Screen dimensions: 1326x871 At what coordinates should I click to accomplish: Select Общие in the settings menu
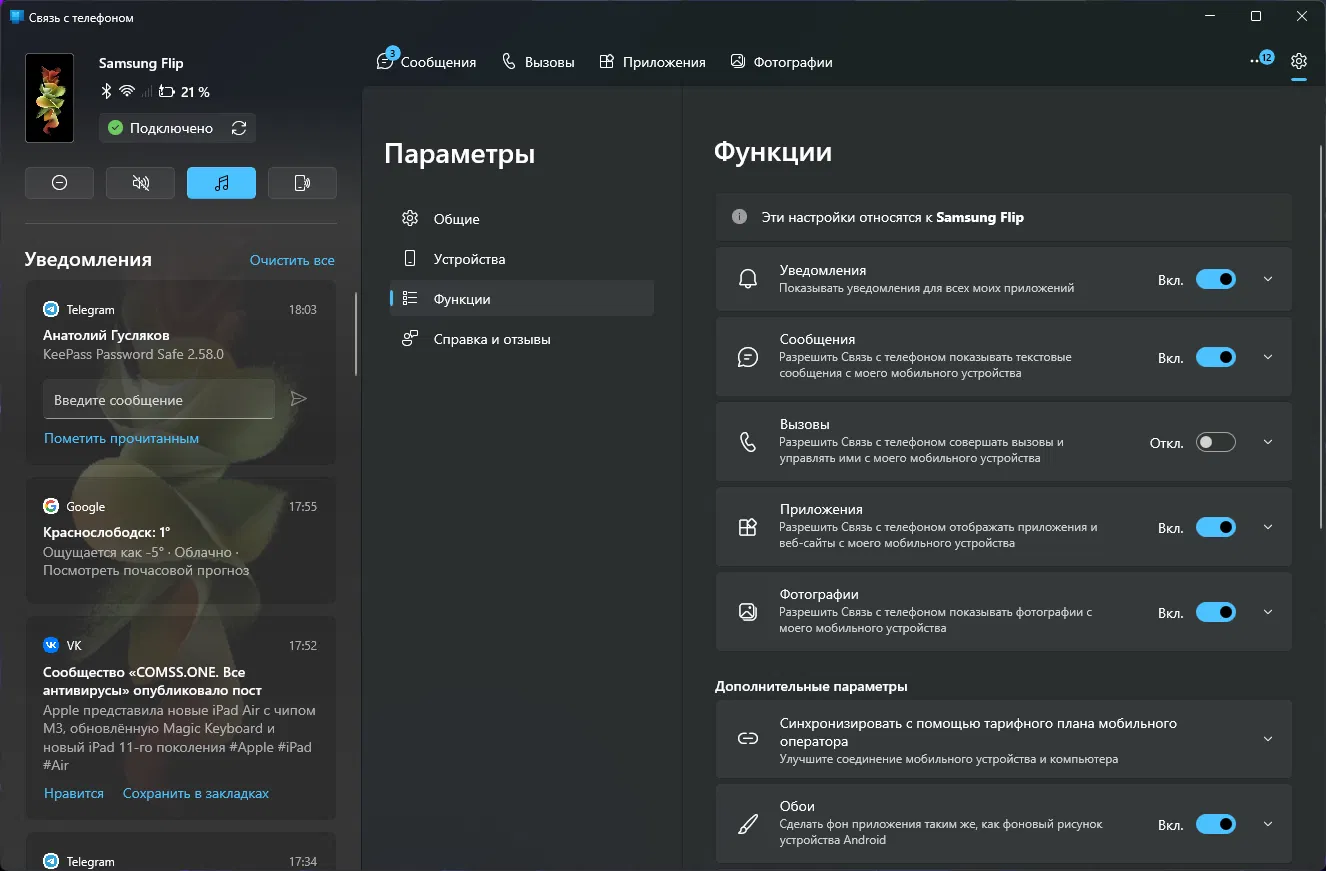click(x=521, y=219)
